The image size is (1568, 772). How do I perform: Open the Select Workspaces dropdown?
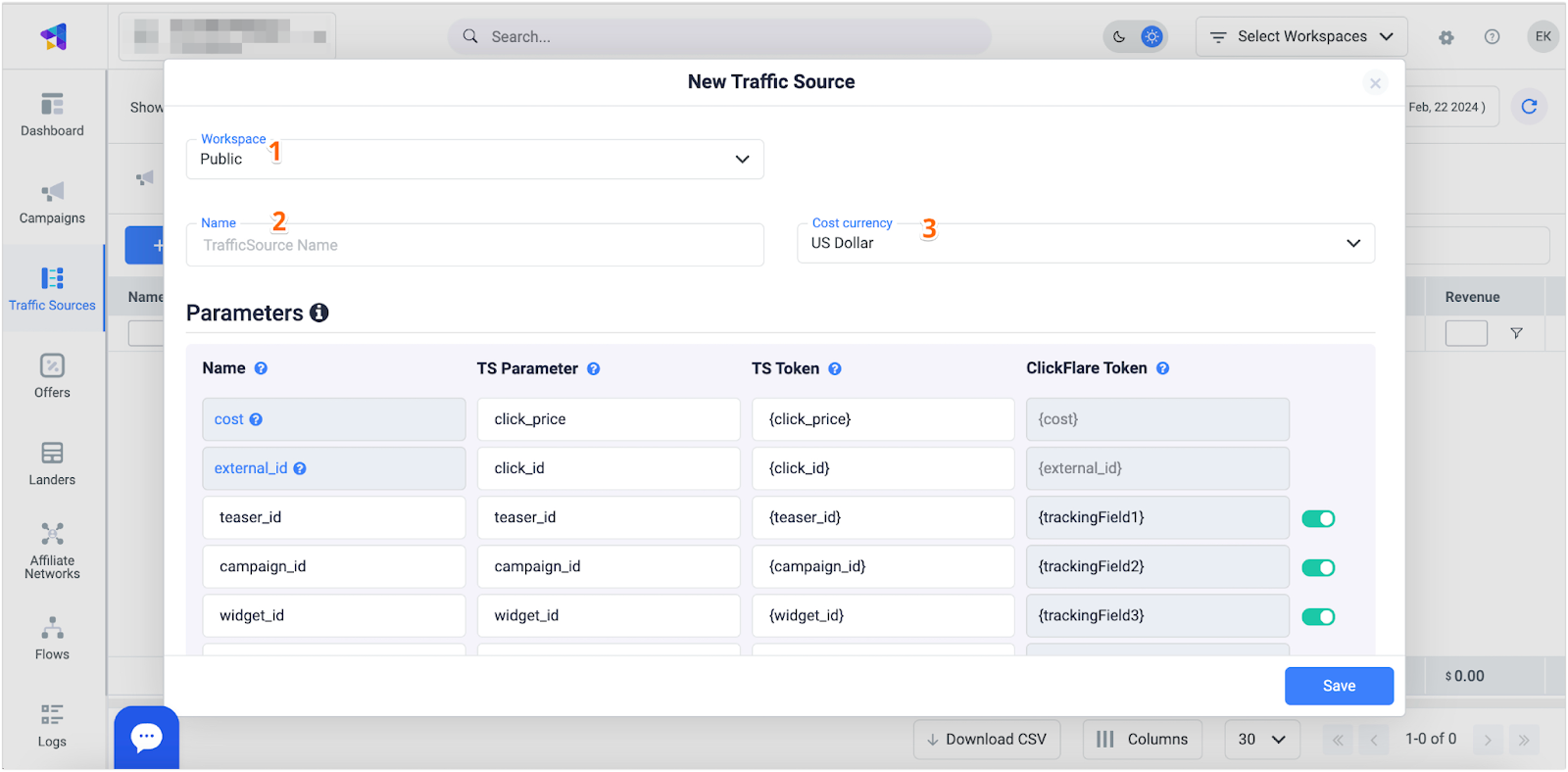click(x=1300, y=37)
